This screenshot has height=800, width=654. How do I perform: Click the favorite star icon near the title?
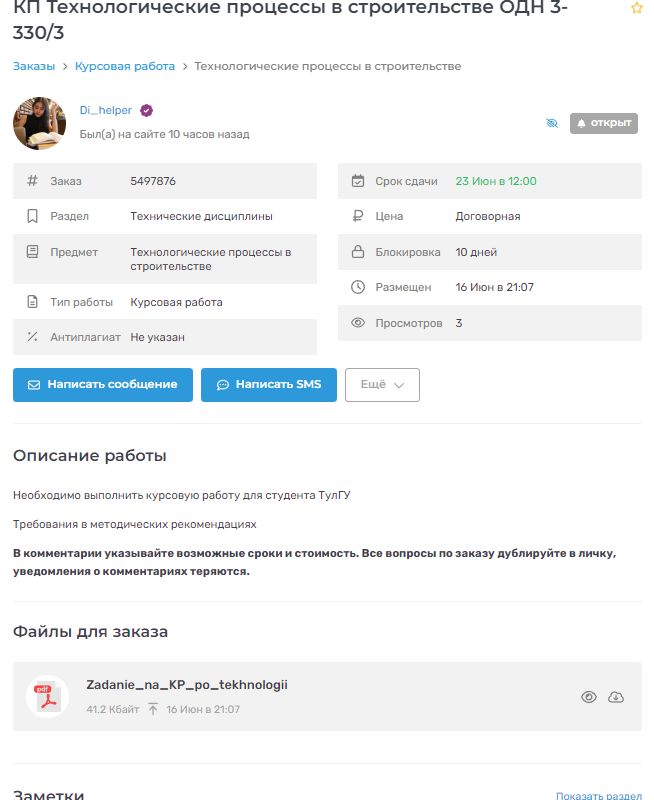coord(637,8)
